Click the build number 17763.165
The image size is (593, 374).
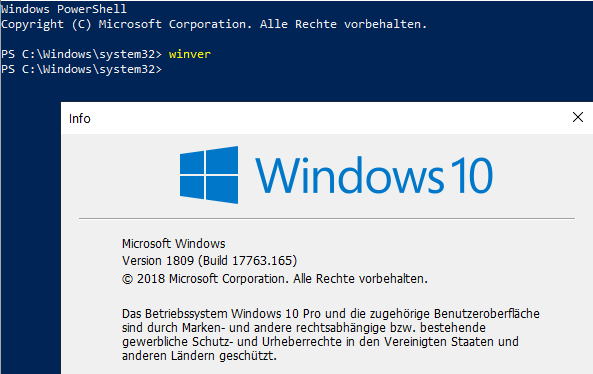tap(262, 261)
